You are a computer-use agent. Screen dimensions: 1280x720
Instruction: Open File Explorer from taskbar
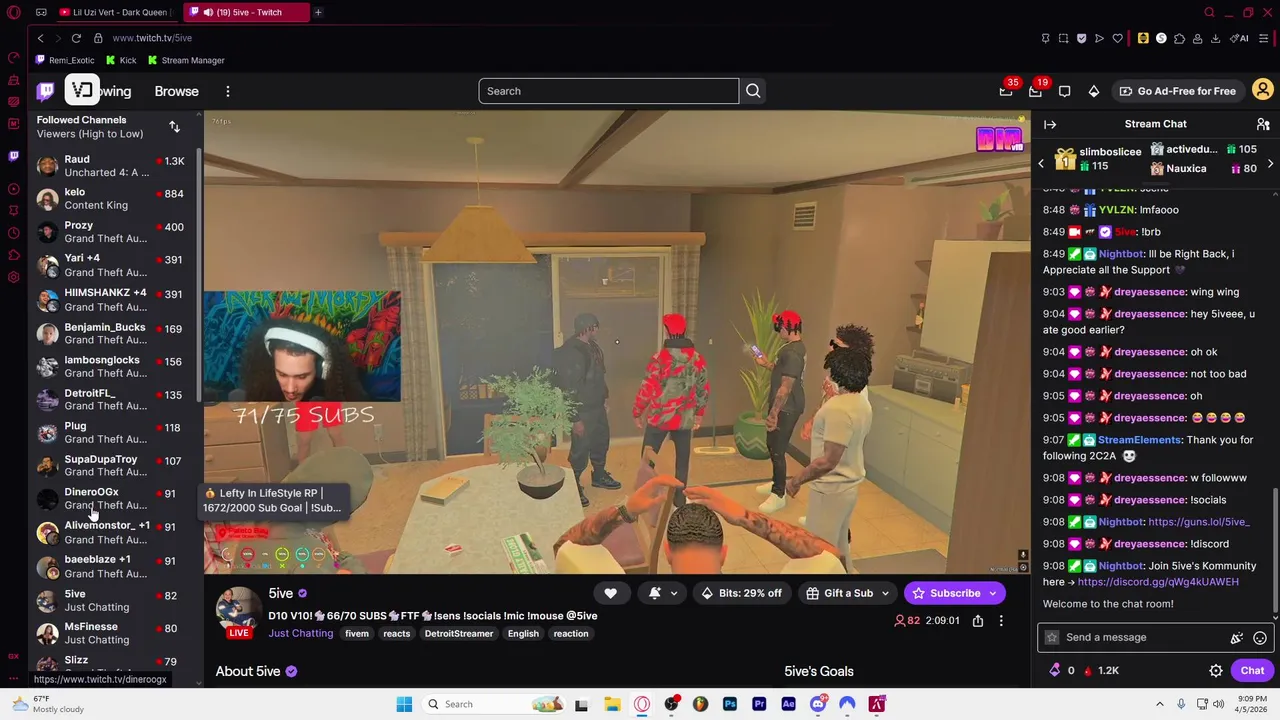pyautogui.click(x=612, y=704)
